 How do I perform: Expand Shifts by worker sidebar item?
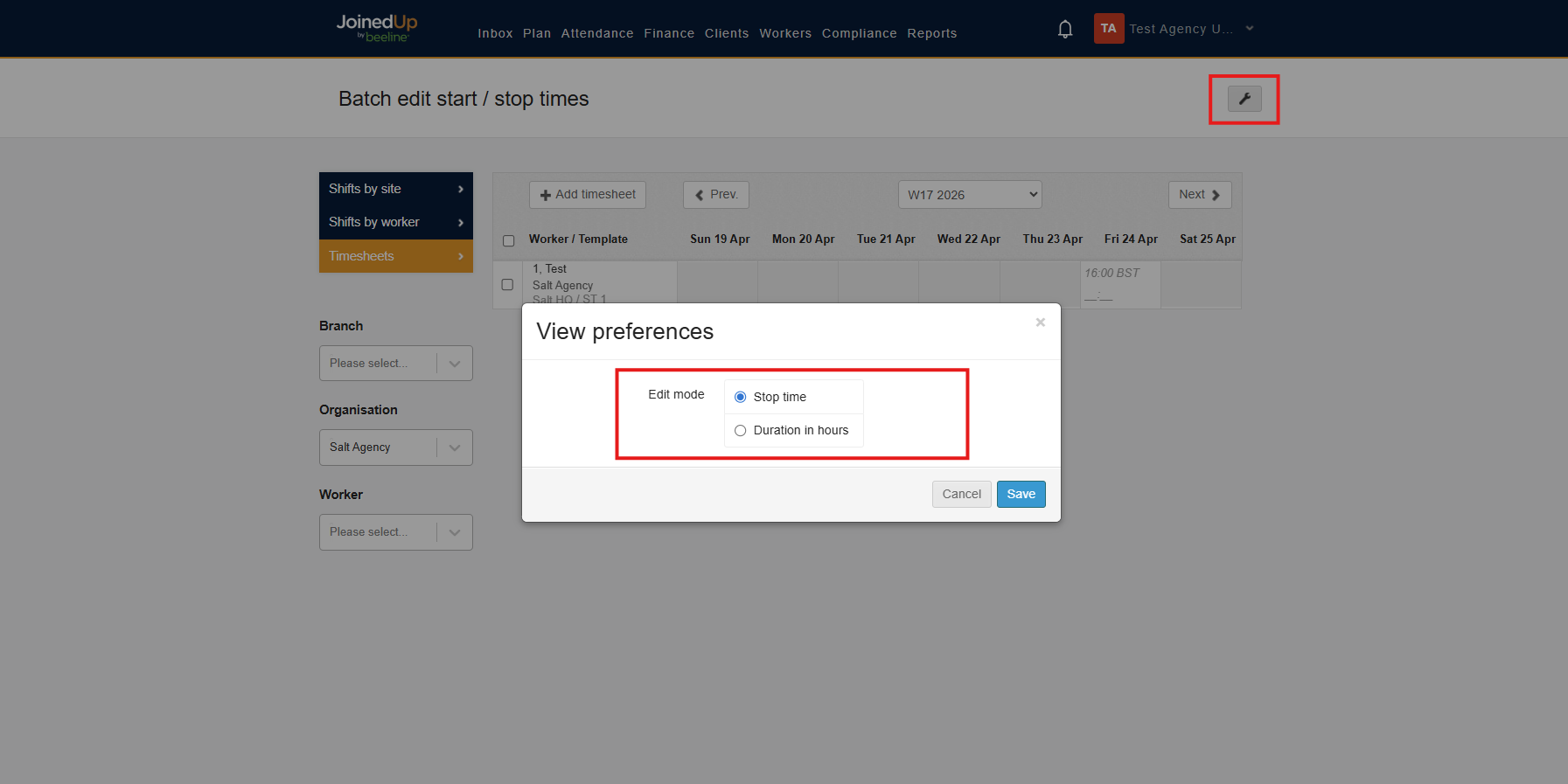[395, 222]
